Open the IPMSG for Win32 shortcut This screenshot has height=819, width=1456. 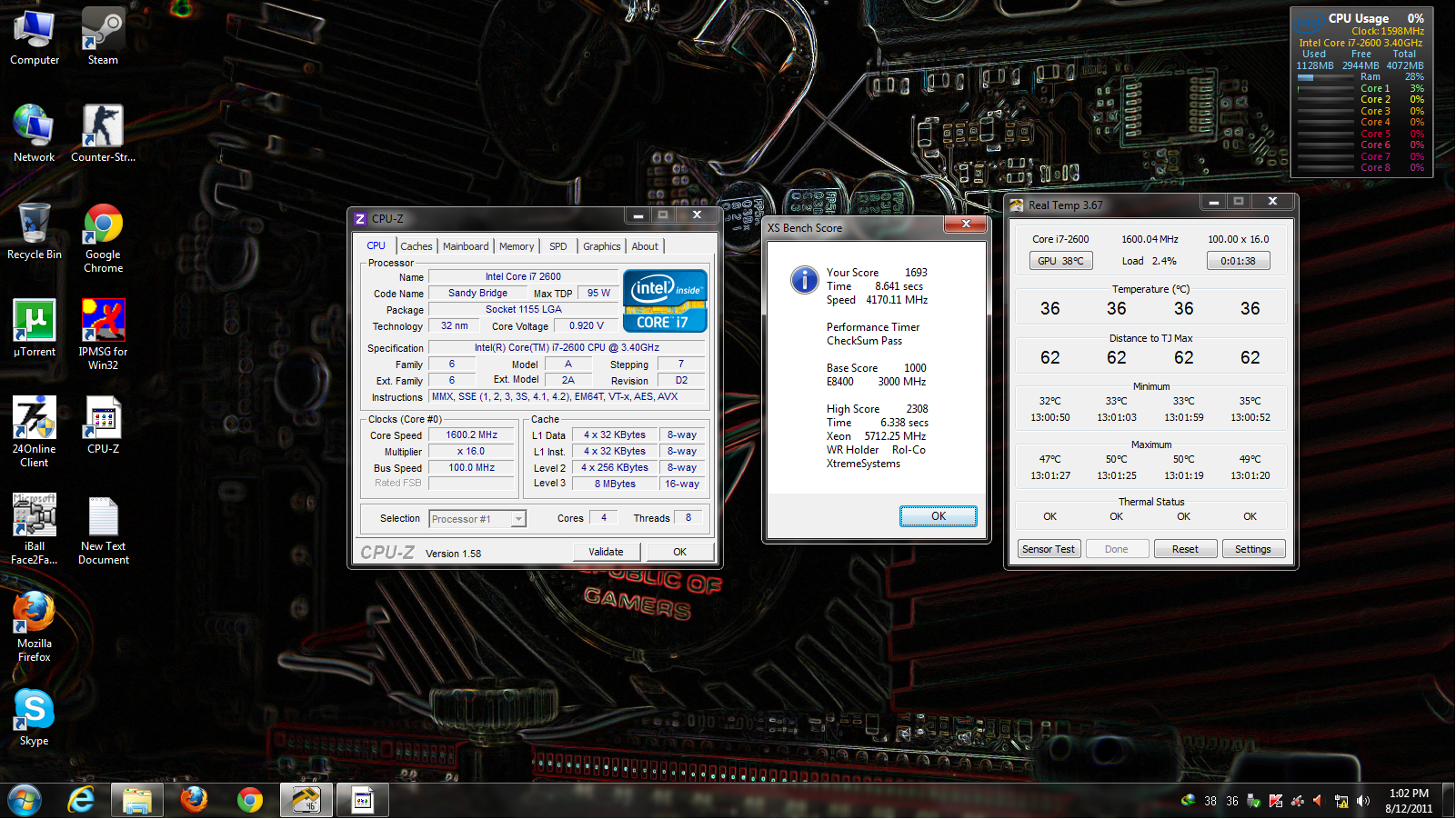pyautogui.click(x=103, y=335)
